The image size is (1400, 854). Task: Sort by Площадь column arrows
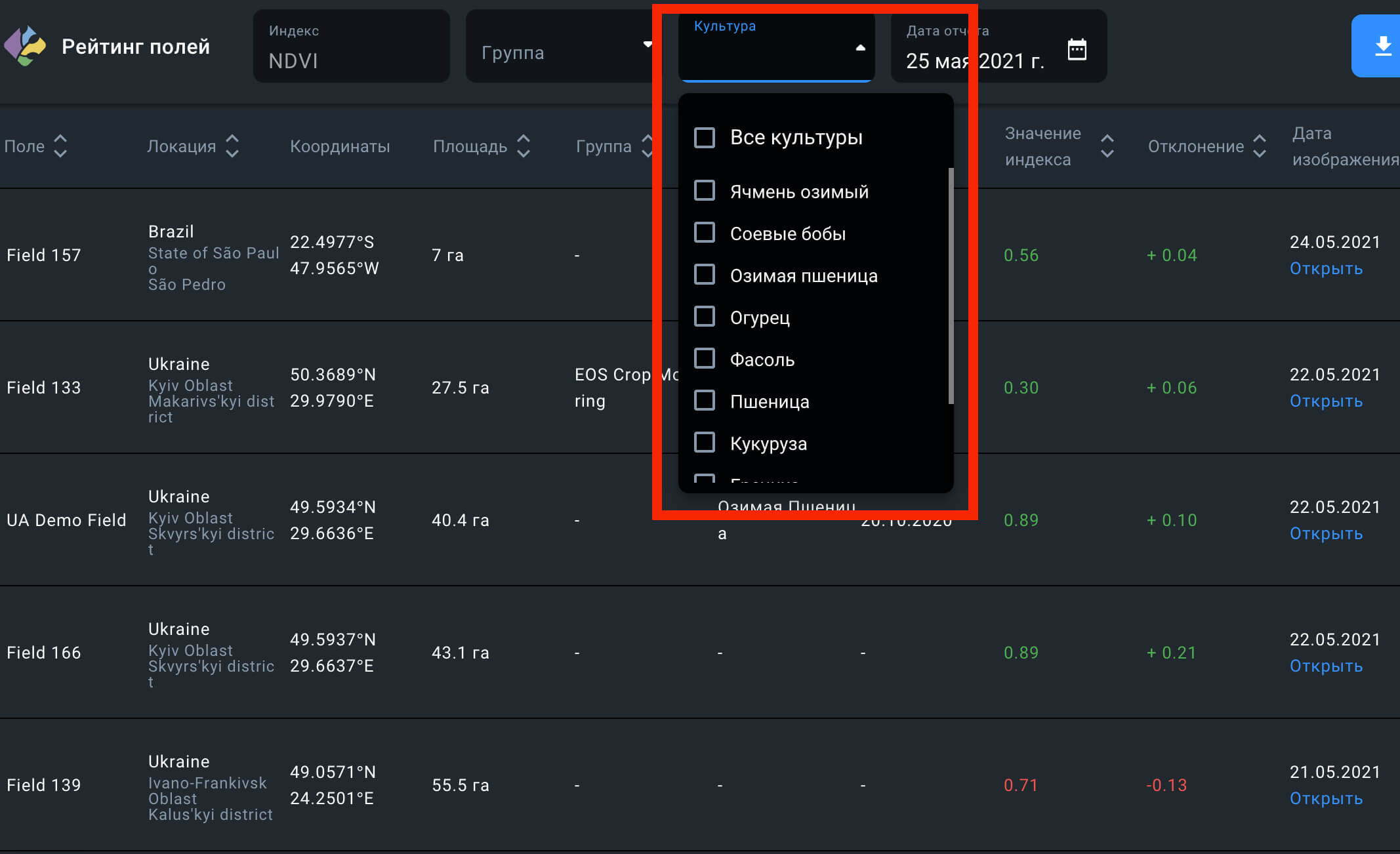[x=524, y=146]
